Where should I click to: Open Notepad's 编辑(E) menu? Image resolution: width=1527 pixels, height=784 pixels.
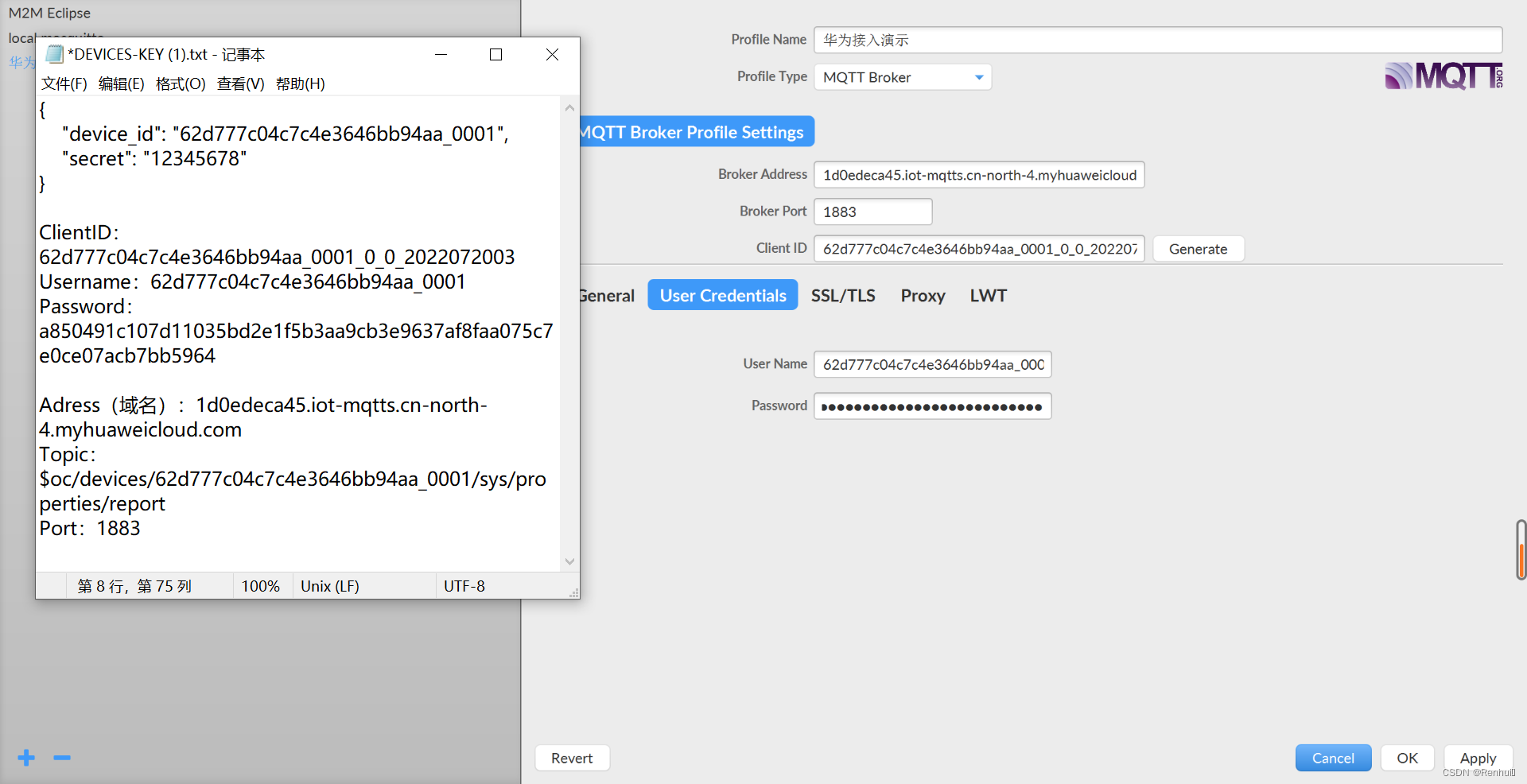(x=122, y=83)
